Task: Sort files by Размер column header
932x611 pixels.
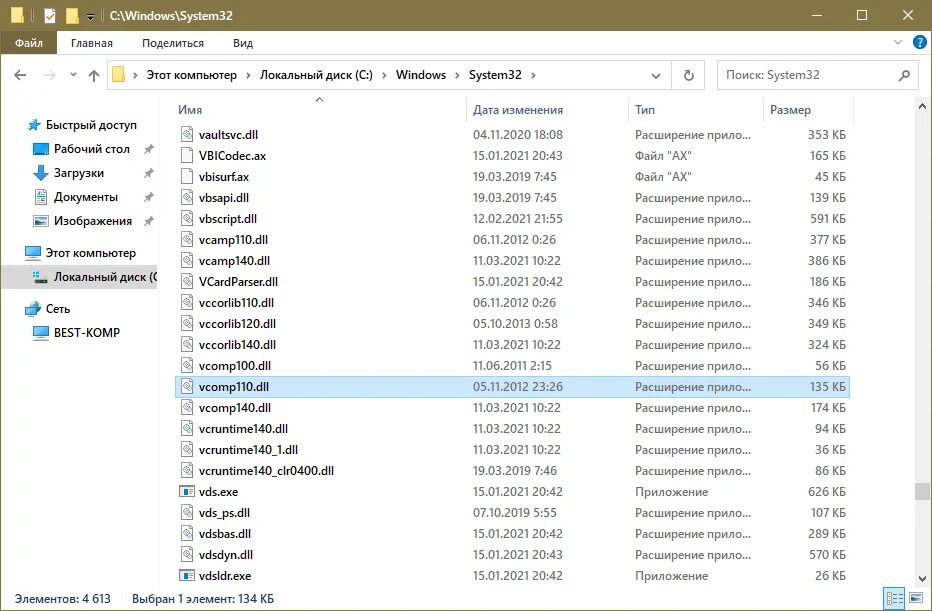Action: point(807,109)
